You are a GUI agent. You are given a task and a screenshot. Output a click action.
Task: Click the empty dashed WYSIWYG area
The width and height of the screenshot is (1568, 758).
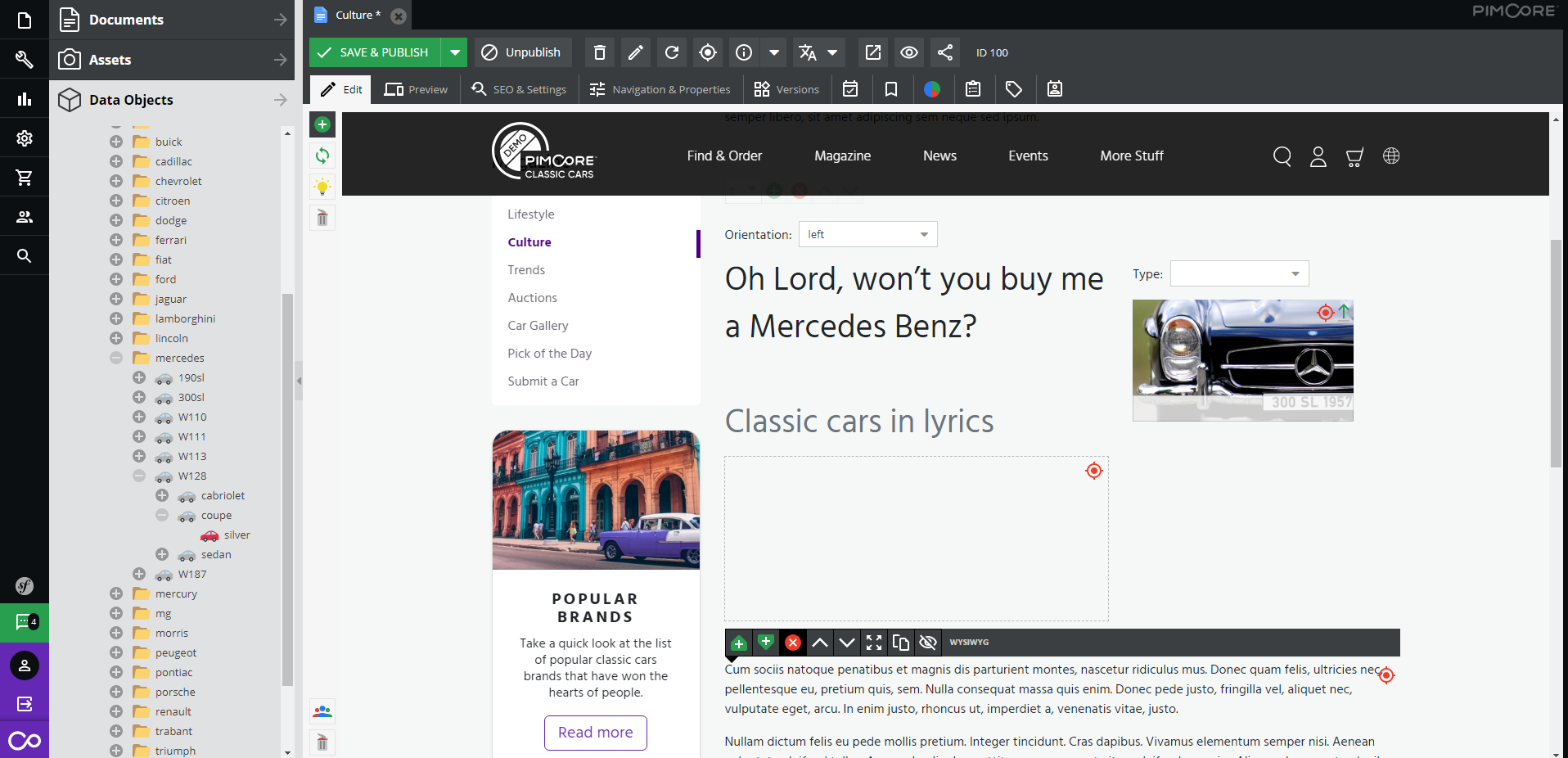[x=916, y=539]
